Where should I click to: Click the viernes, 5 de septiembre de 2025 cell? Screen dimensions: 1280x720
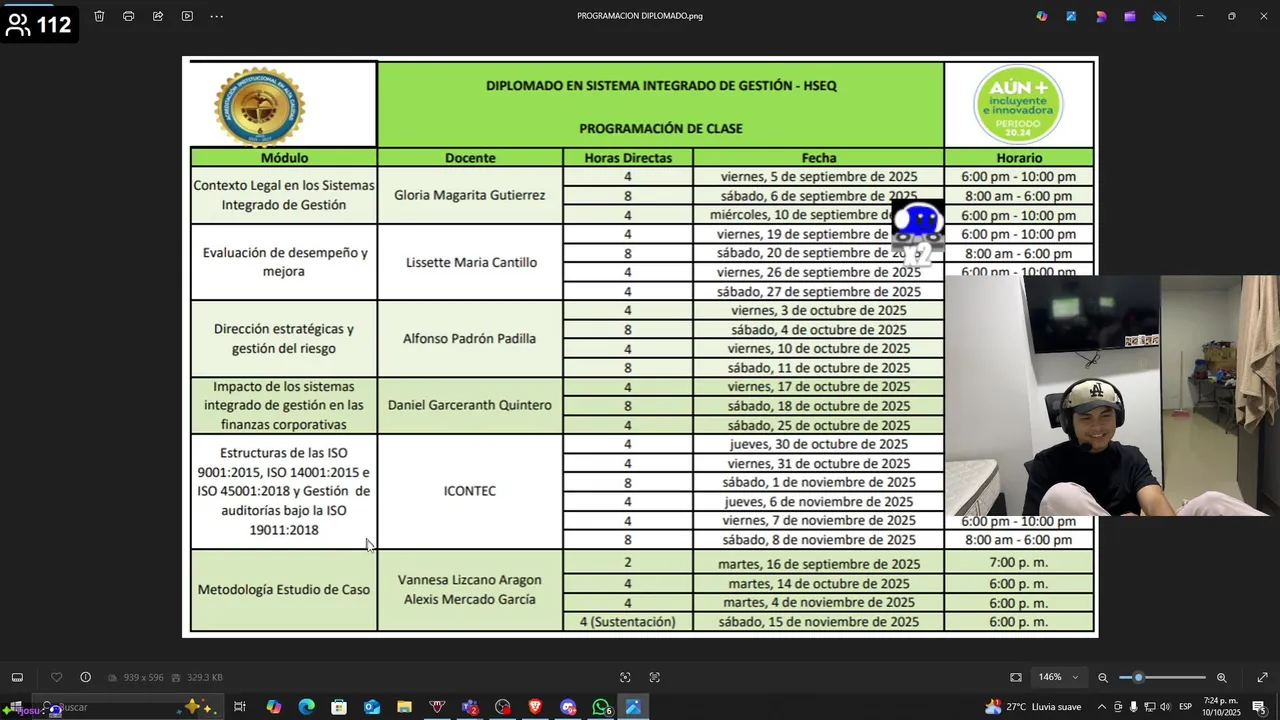click(x=819, y=177)
